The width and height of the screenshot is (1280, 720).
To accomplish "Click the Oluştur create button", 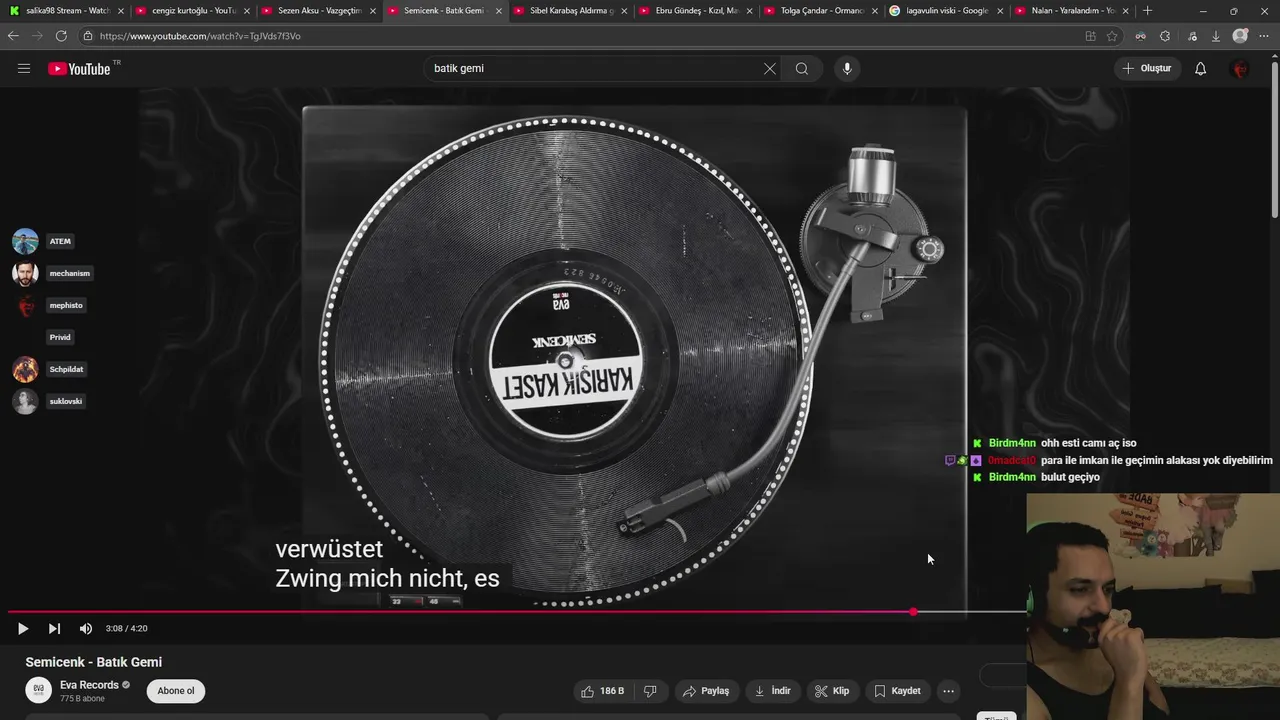I will click(1146, 69).
